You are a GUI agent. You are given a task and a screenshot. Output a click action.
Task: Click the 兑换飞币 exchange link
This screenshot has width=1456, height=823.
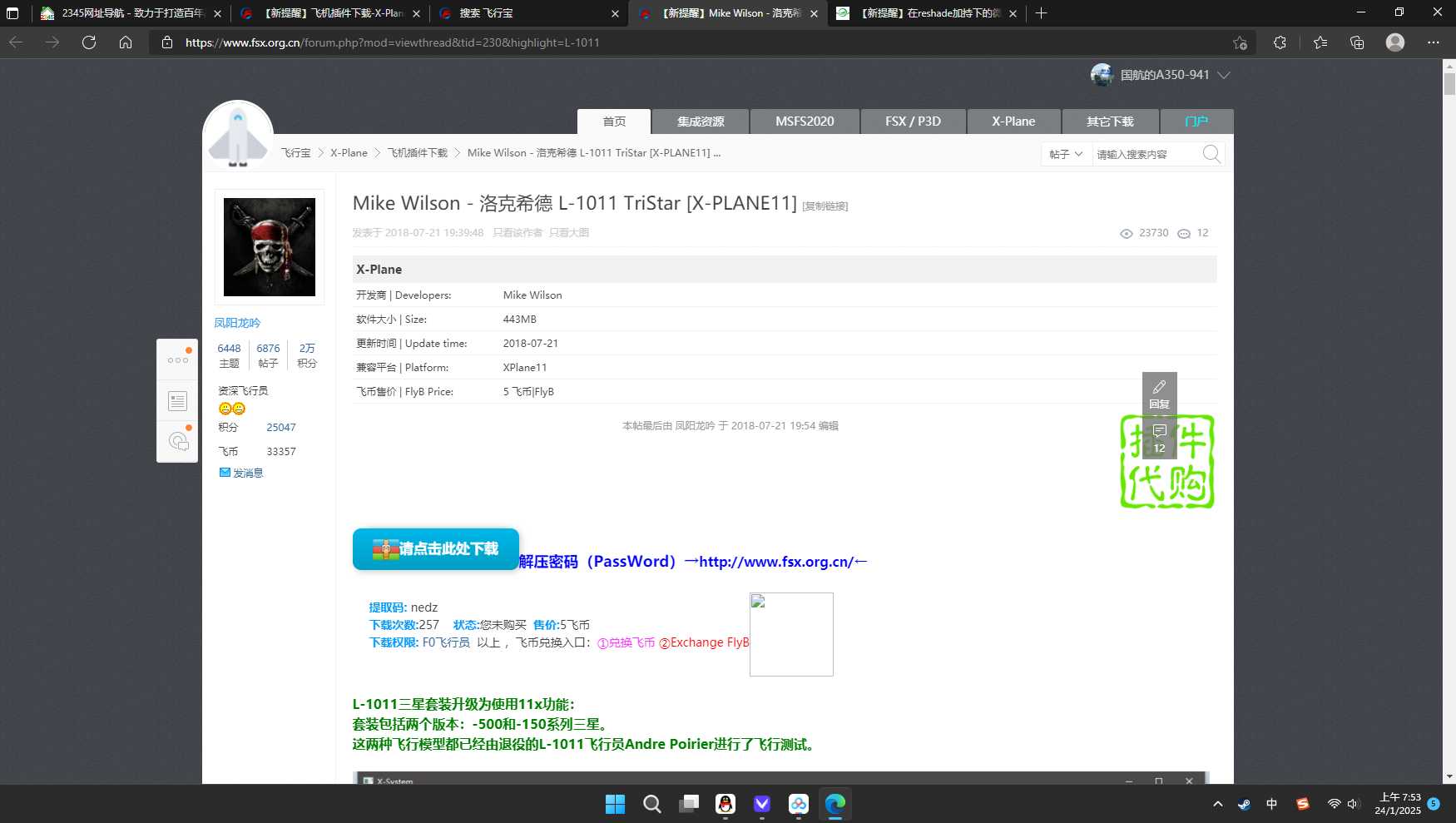626,642
